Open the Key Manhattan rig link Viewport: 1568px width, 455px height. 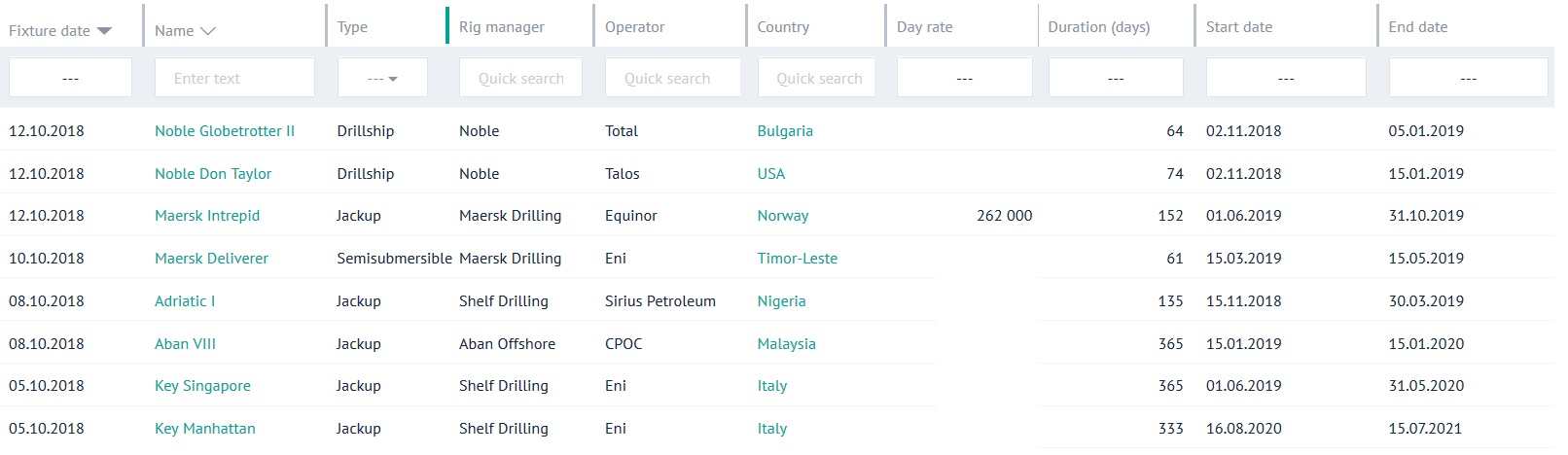pos(205,429)
